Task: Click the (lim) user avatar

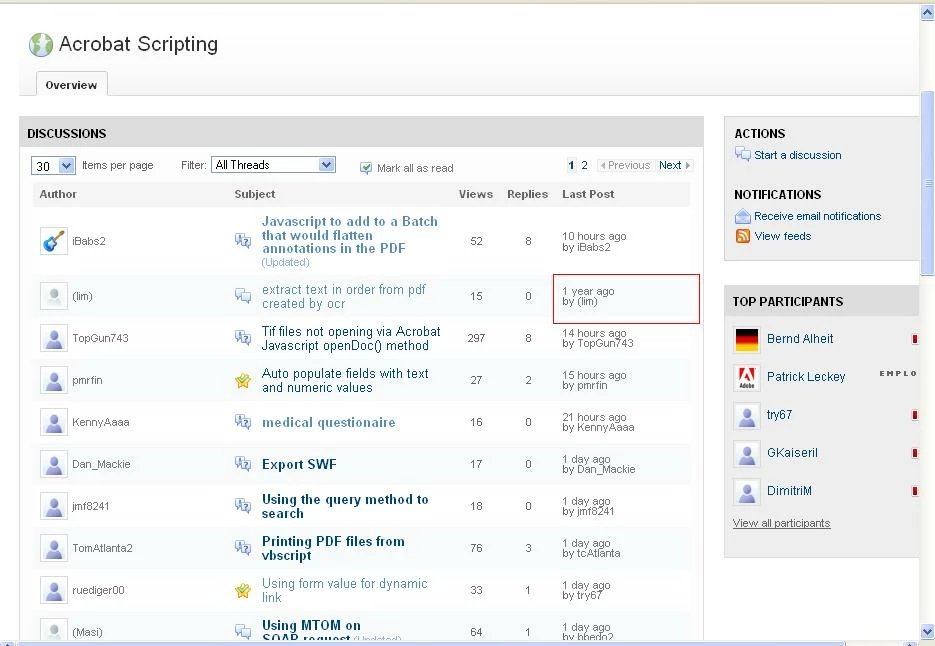Action: click(x=54, y=296)
